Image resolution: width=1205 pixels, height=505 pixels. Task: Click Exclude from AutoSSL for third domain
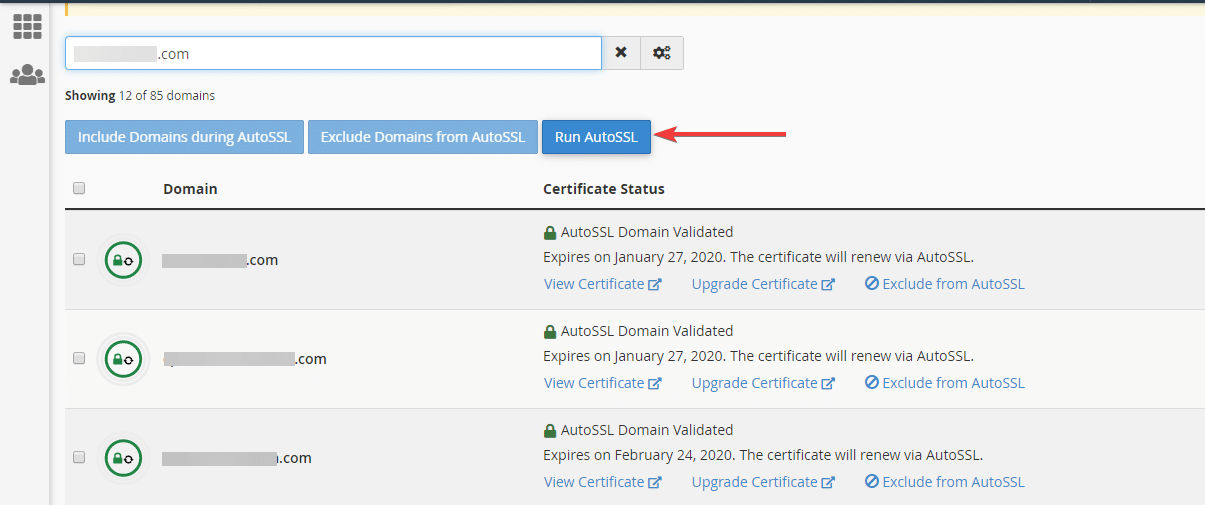[945, 482]
